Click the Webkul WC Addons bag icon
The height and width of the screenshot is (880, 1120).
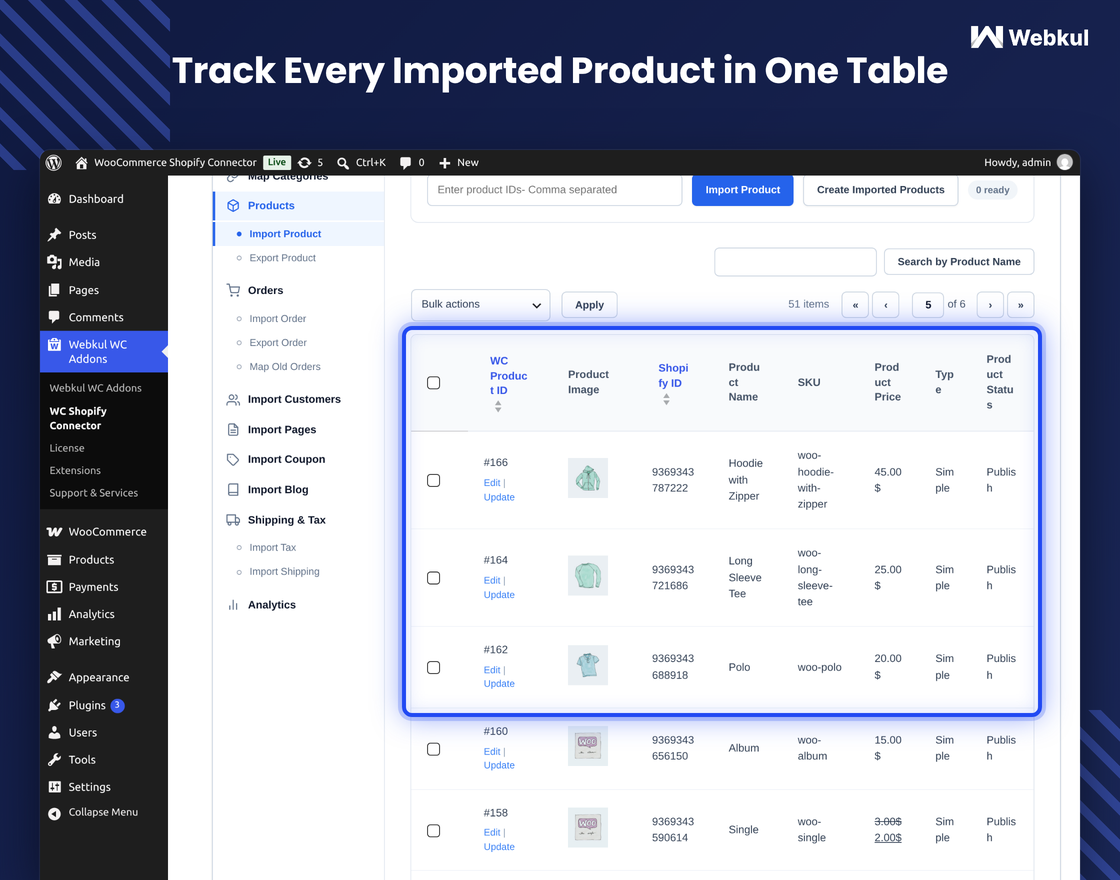tap(54, 344)
